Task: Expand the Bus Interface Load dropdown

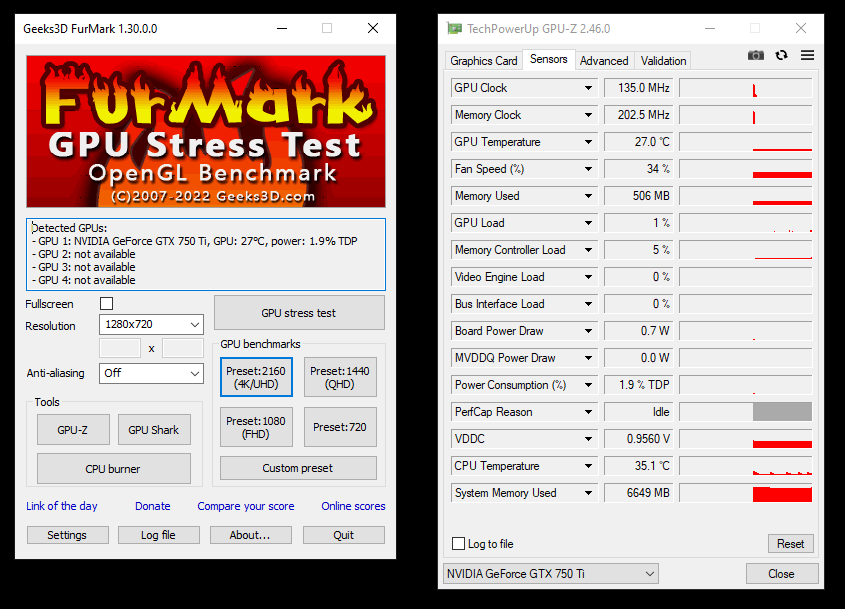Action: [x=588, y=303]
